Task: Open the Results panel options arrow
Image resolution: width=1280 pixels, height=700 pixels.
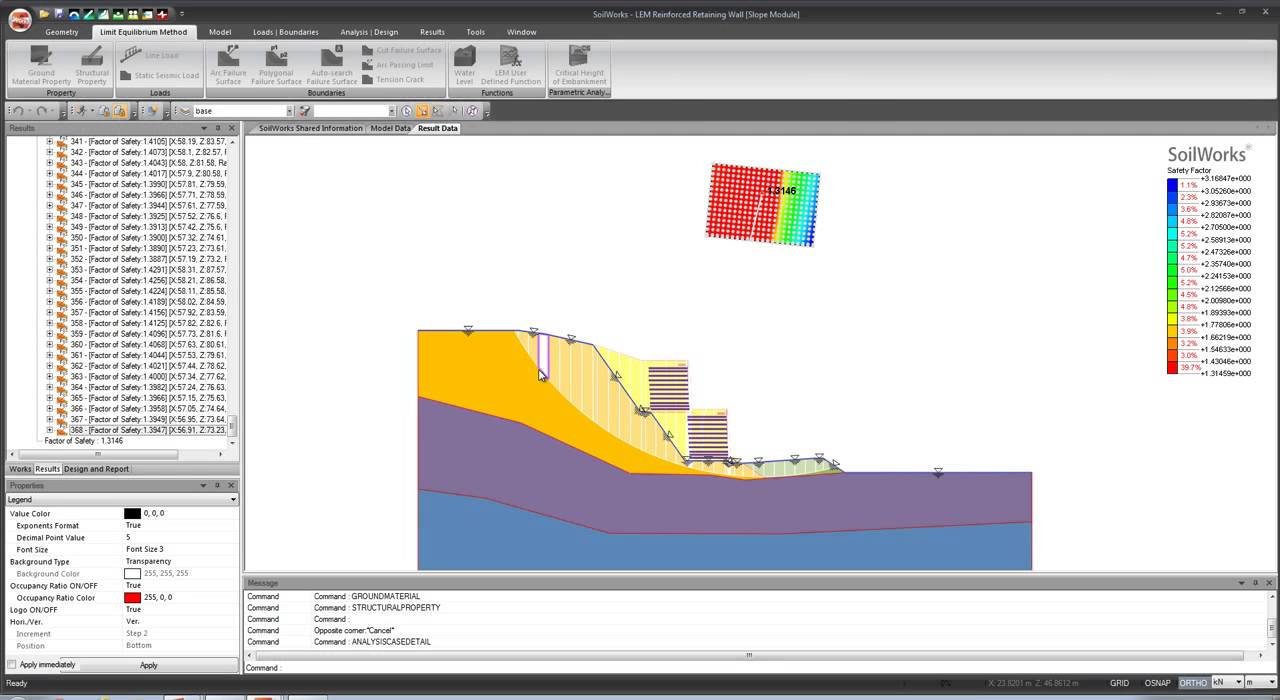Action: pos(204,128)
